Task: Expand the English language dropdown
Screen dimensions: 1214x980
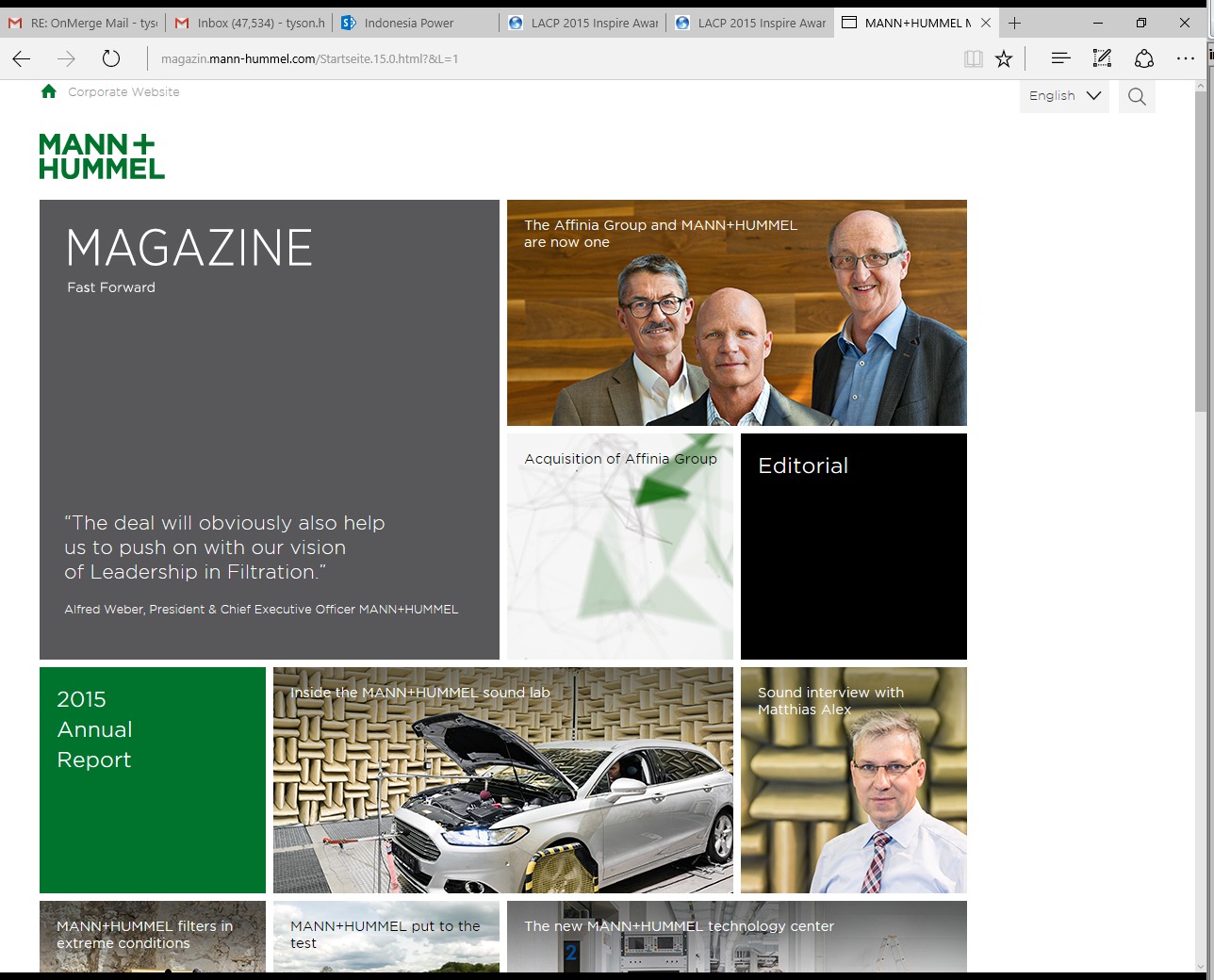Action: (x=1064, y=96)
